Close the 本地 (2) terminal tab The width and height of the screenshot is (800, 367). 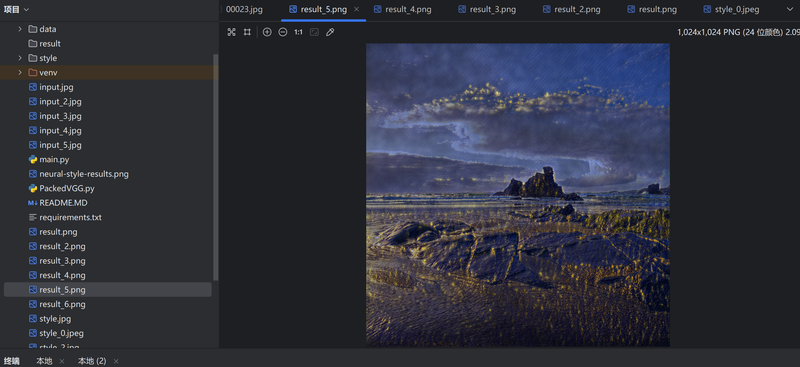click(x=116, y=361)
